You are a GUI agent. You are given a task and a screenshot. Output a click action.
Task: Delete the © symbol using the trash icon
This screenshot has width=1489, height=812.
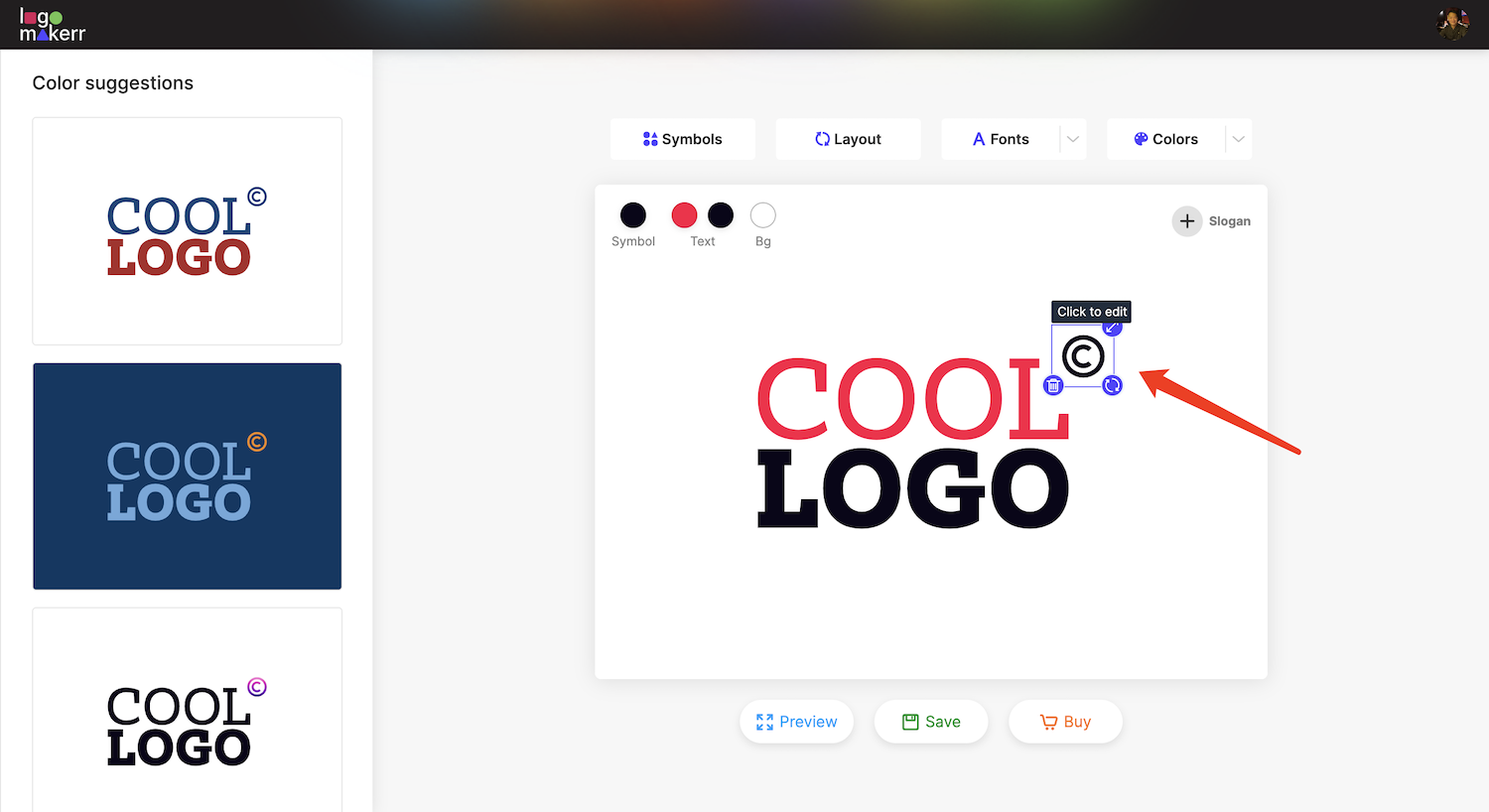click(x=1054, y=385)
